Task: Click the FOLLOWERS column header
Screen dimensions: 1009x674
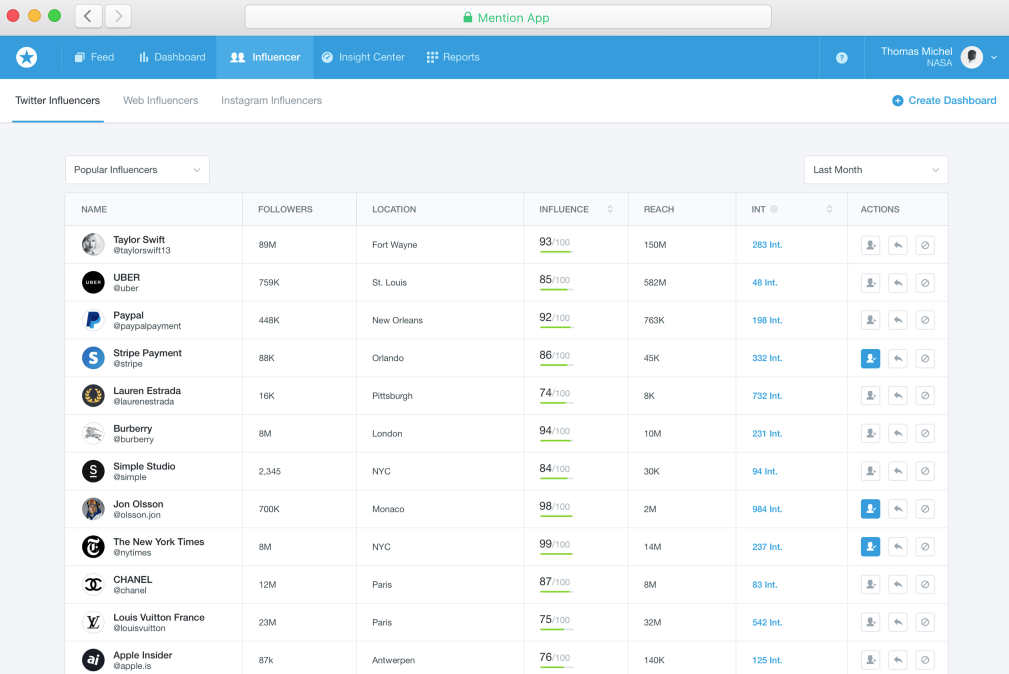Action: [x=285, y=209]
